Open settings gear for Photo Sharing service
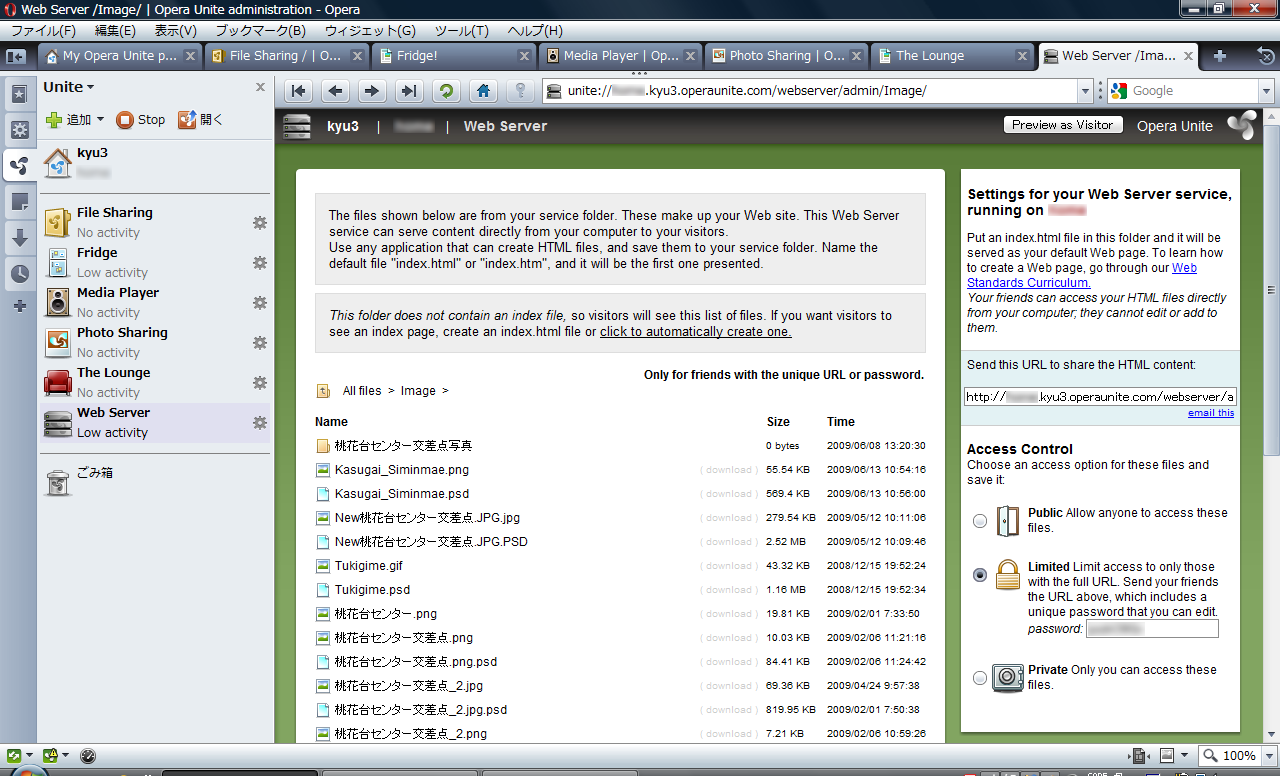The height and width of the screenshot is (776, 1280). click(260, 343)
